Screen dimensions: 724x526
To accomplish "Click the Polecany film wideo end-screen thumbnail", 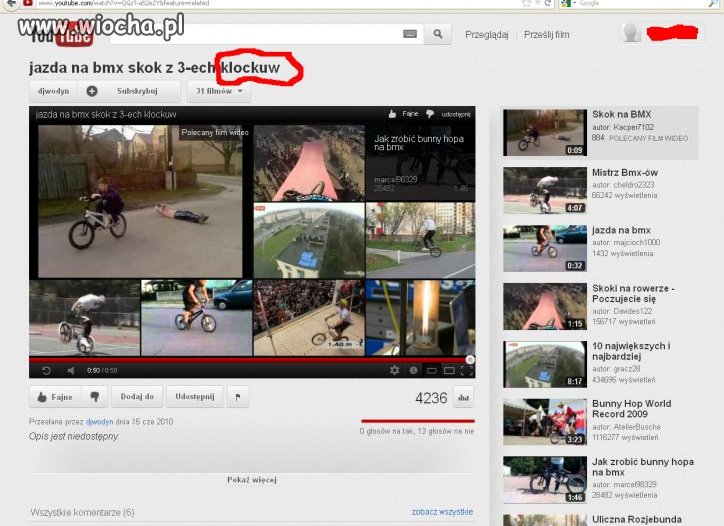I will pos(140,201).
